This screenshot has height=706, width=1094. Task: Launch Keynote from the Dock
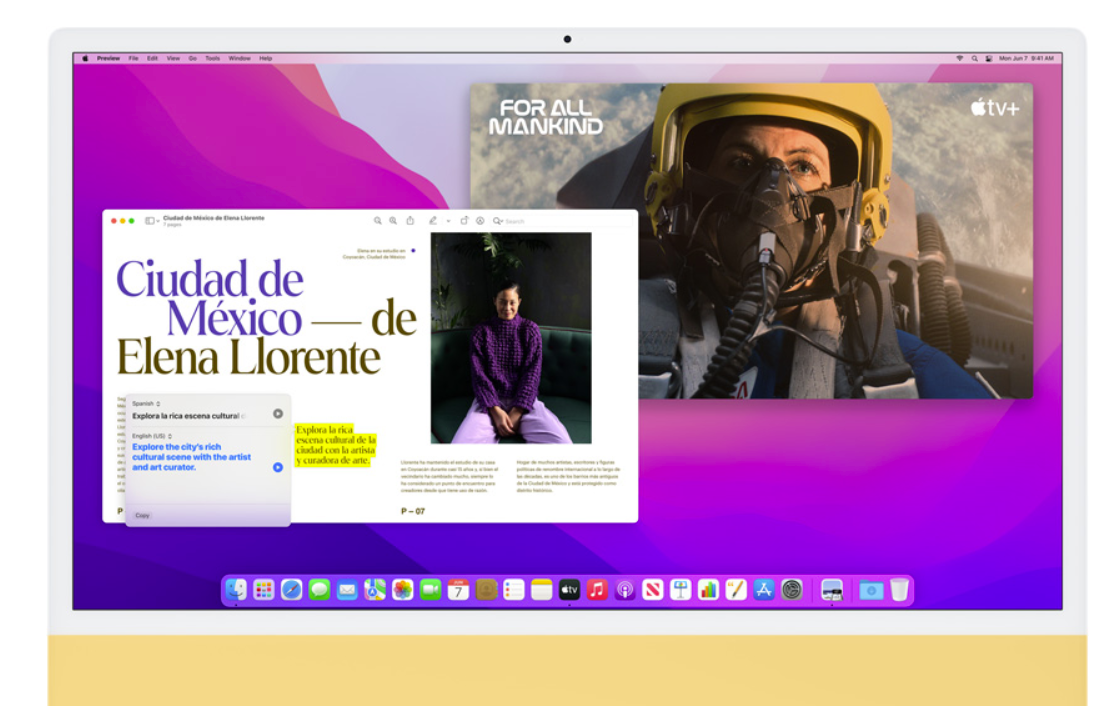[x=680, y=590]
